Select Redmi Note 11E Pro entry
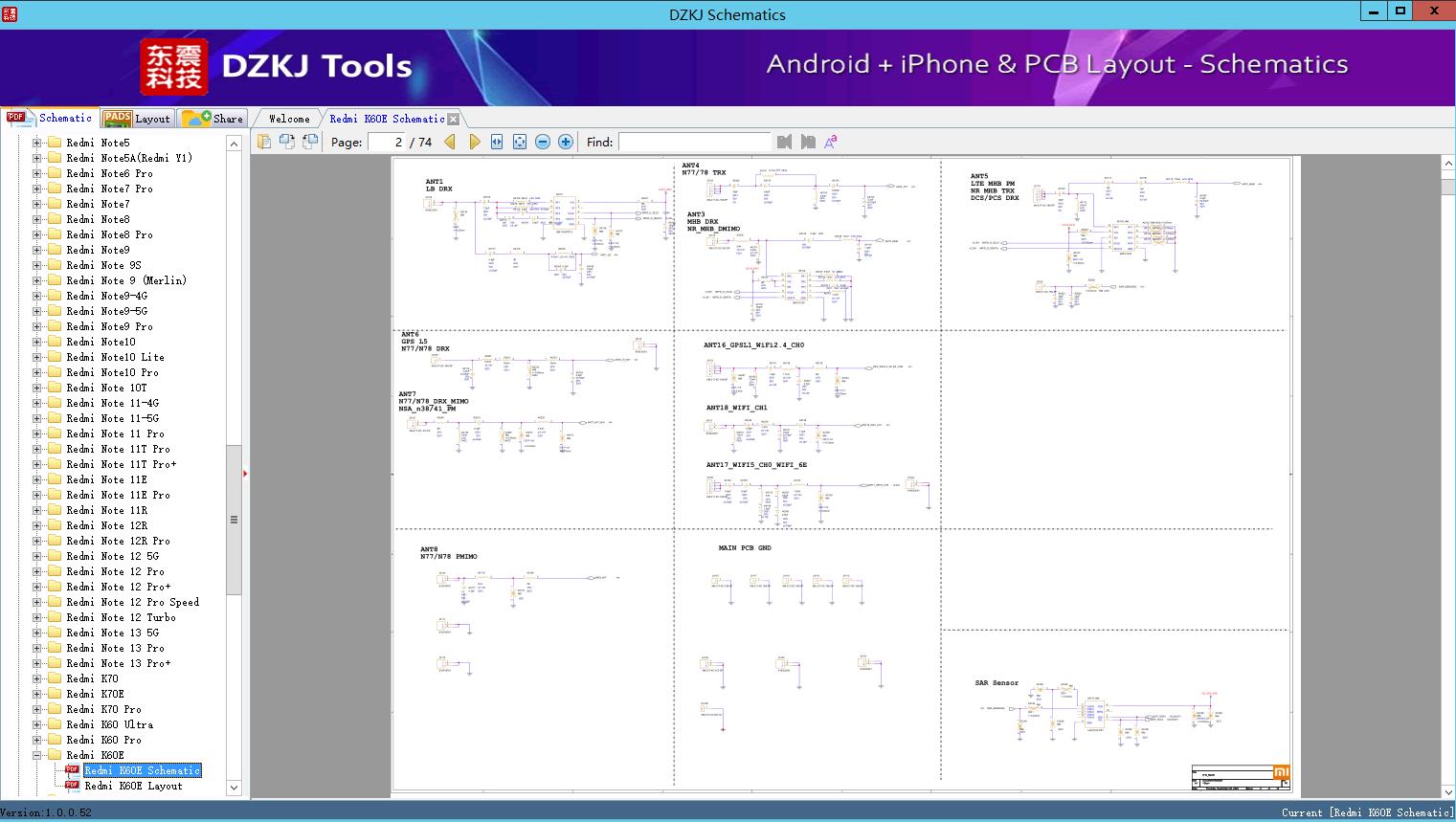This screenshot has width=1456, height=822. [x=118, y=495]
